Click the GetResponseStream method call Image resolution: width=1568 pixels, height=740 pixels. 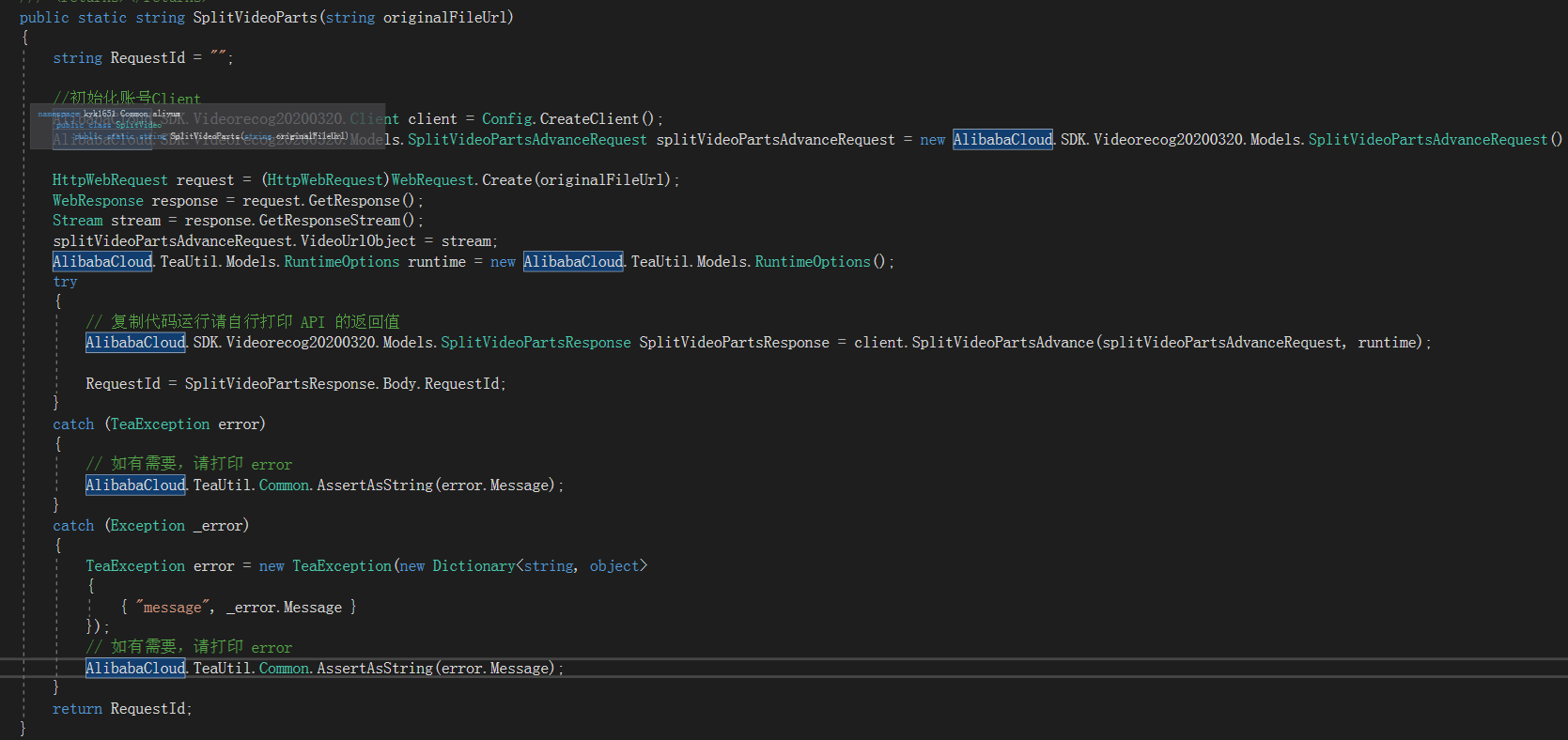pos(329,221)
